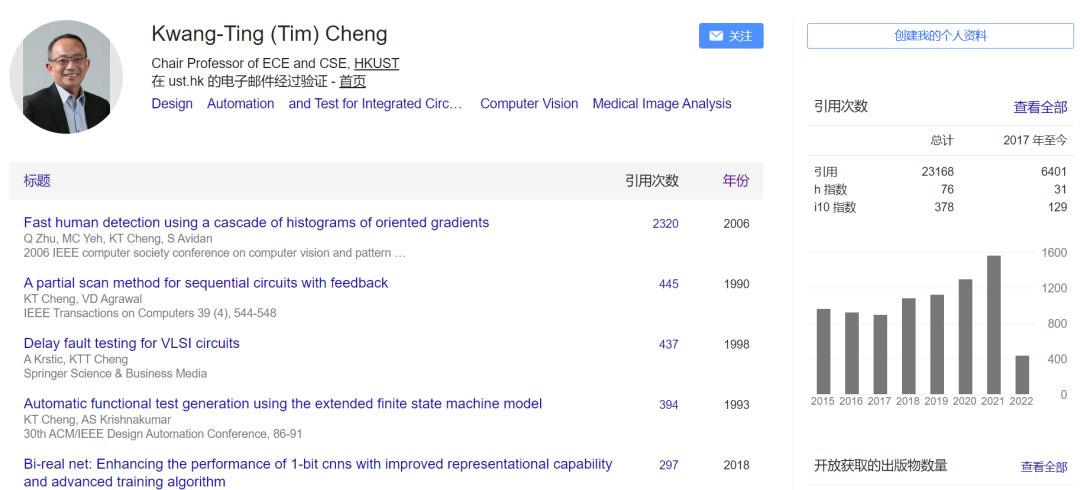Open the Bi-real net paper title
This screenshot has width=1080, height=490.
pos(318,464)
